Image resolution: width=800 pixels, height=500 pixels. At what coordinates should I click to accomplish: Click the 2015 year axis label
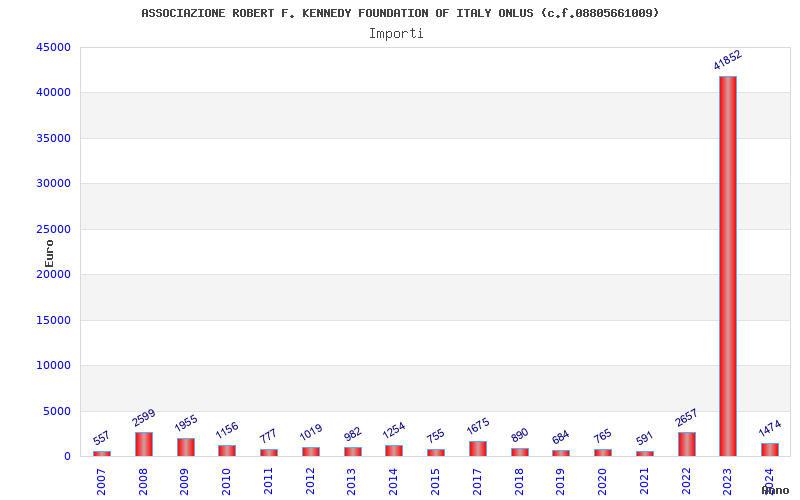[x=435, y=482]
